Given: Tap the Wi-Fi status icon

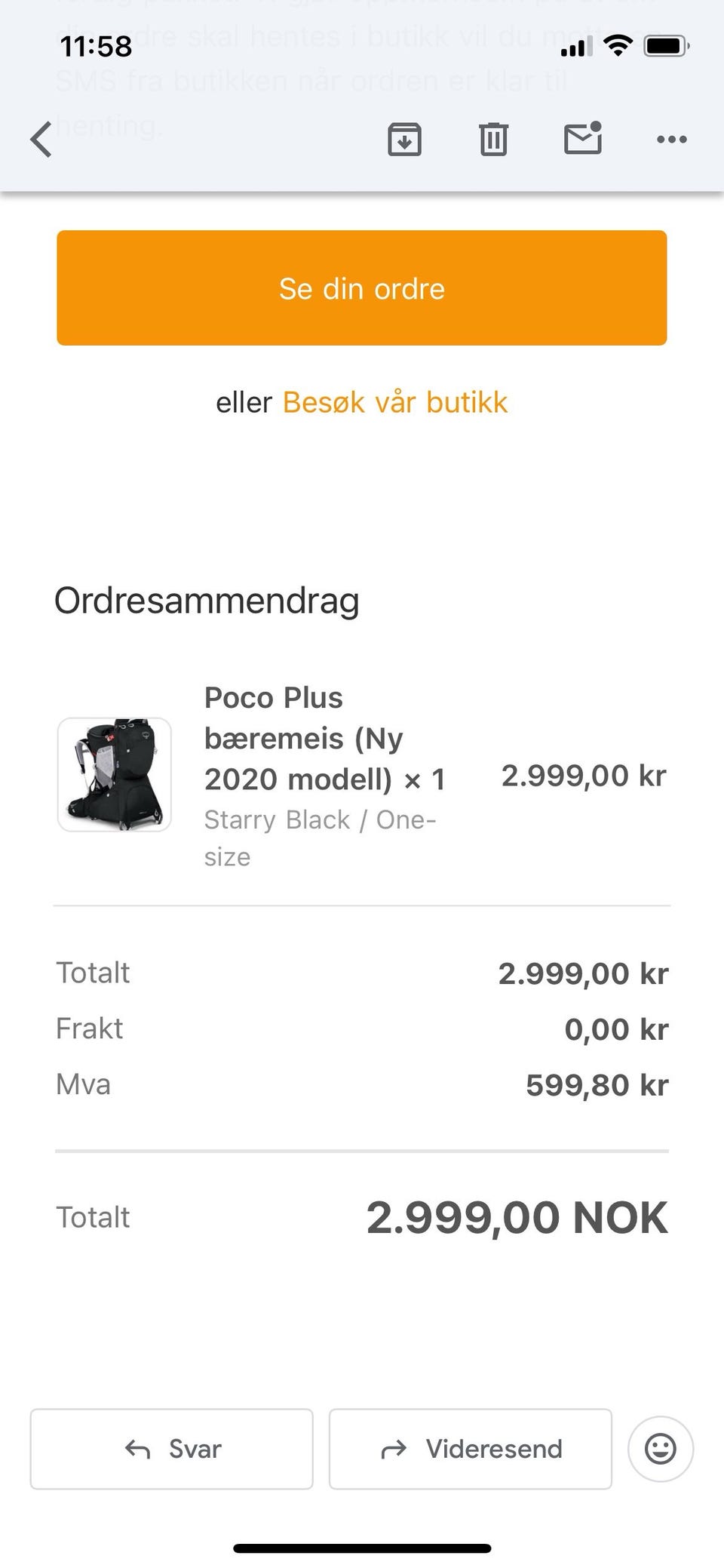Looking at the screenshot, I should point(618,47).
